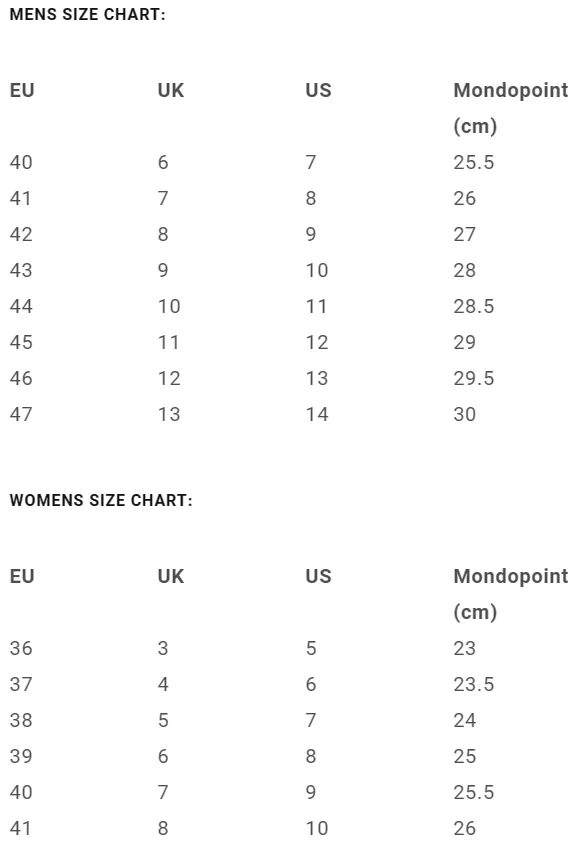Select mens EU size 47 cell
The height and width of the screenshot is (852, 578).
(21, 414)
